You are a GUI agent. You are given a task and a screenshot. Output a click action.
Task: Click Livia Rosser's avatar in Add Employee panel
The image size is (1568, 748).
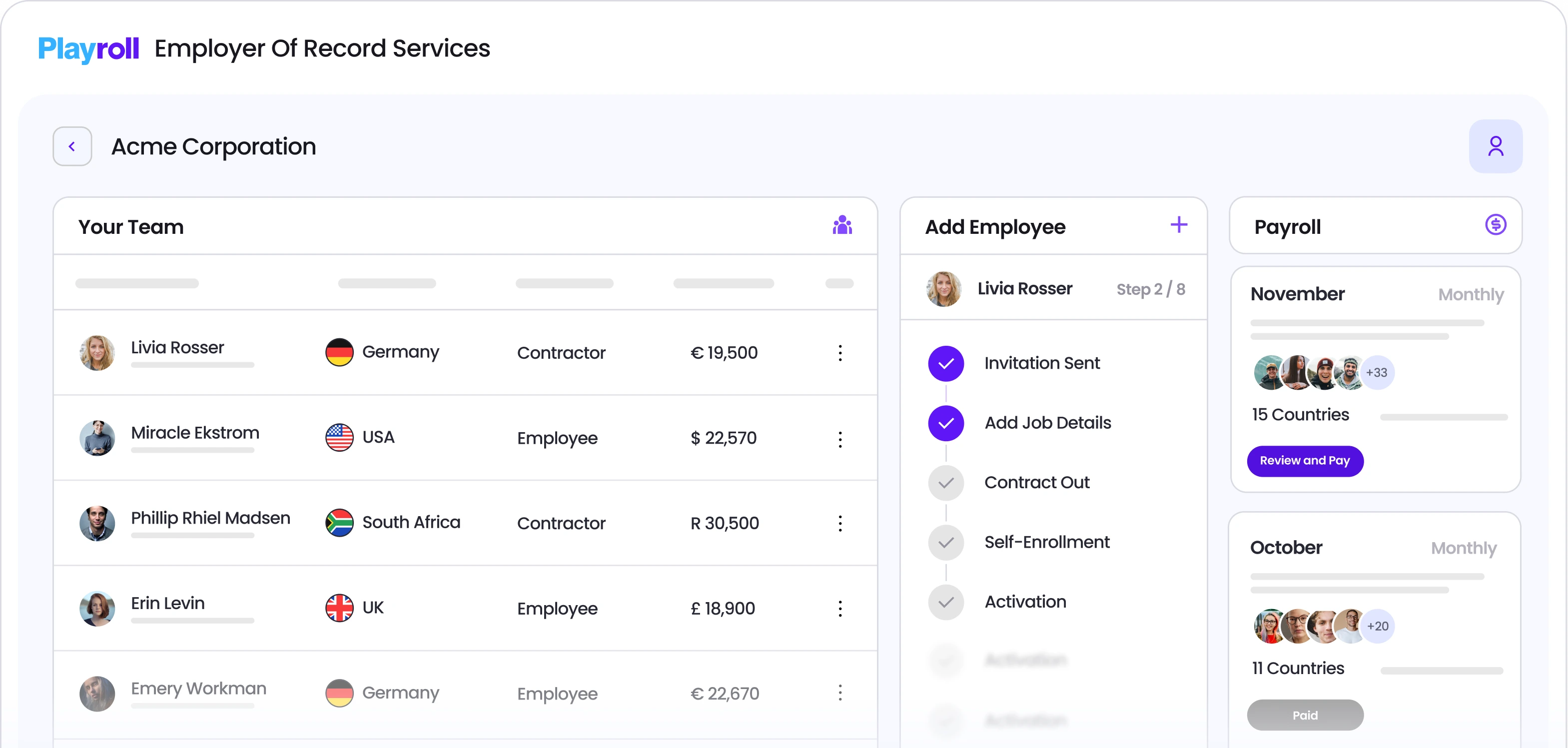point(944,288)
